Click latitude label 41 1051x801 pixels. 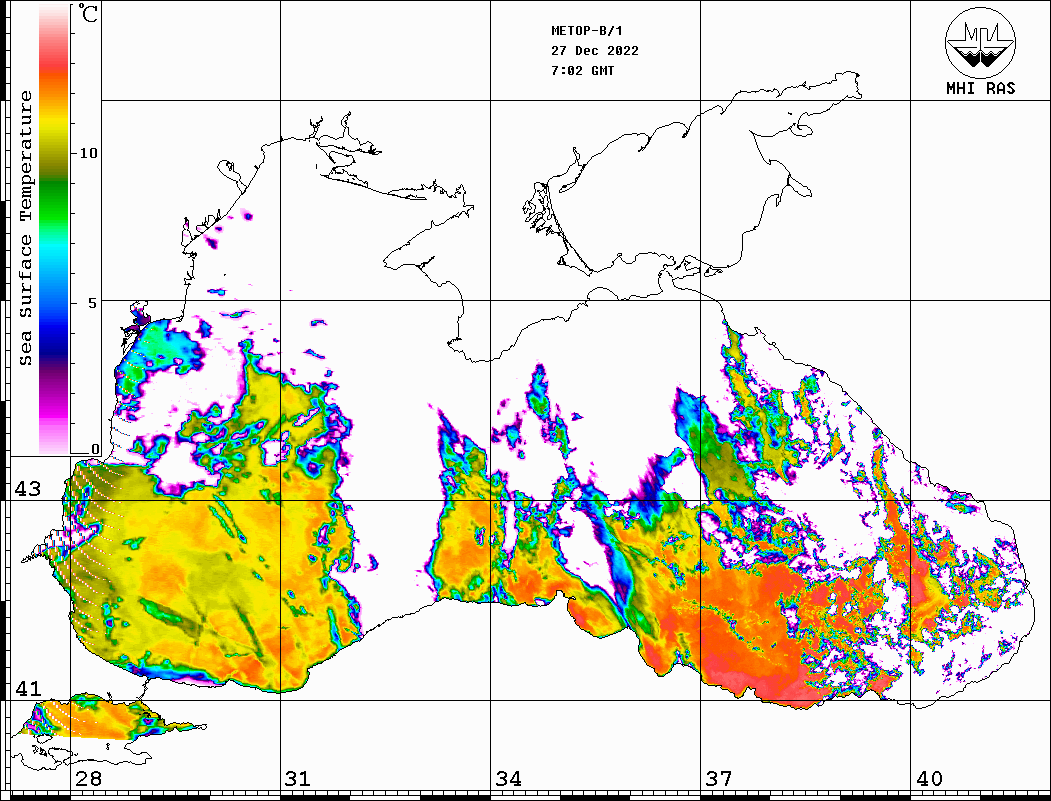pyautogui.click(x=27, y=688)
